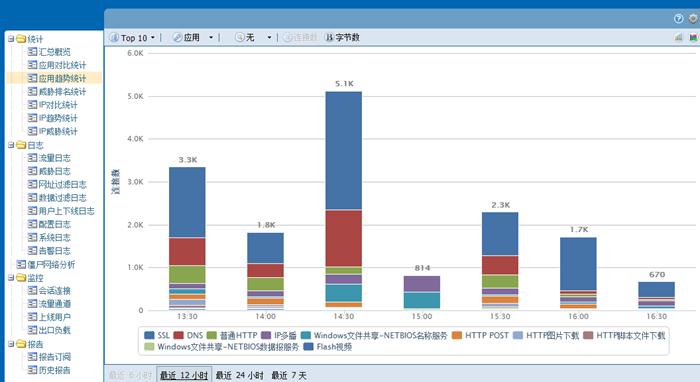Screen dimensions: 700x382
Task: Open the settings gear icon
Action: click(693, 18)
